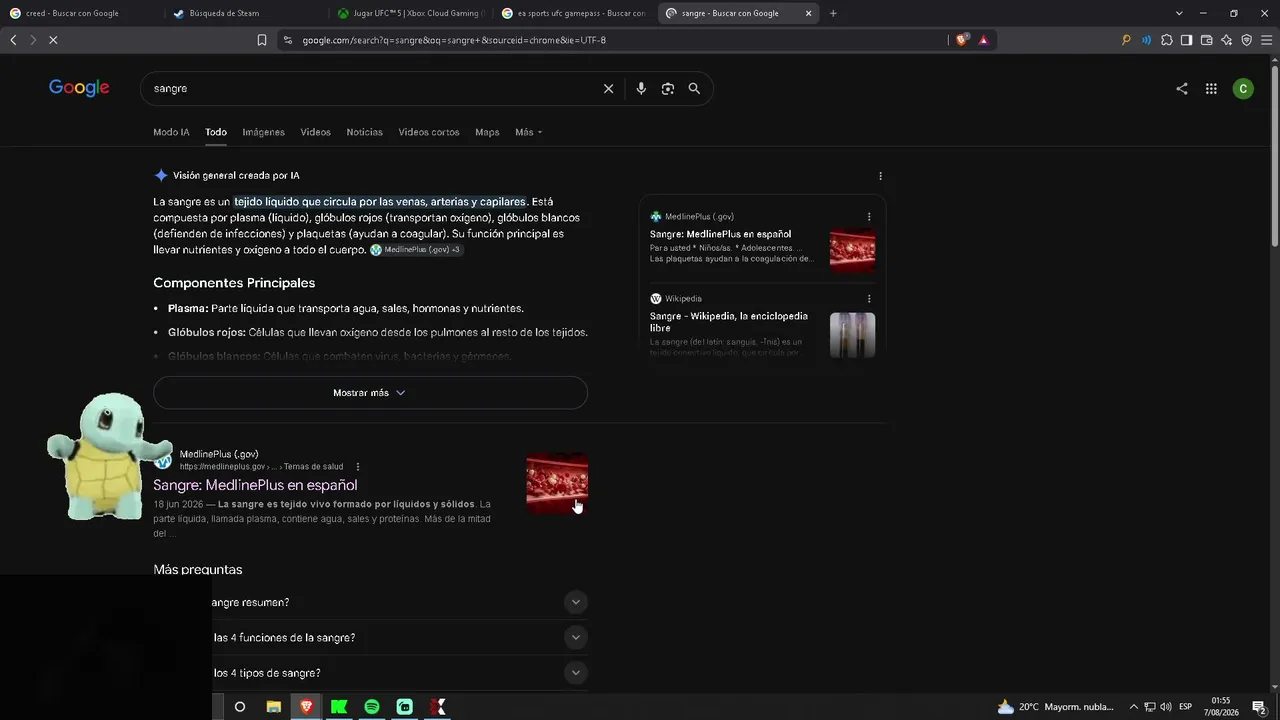
Task: Open the Wikipedia source card thumbnail
Action: click(x=852, y=335)
